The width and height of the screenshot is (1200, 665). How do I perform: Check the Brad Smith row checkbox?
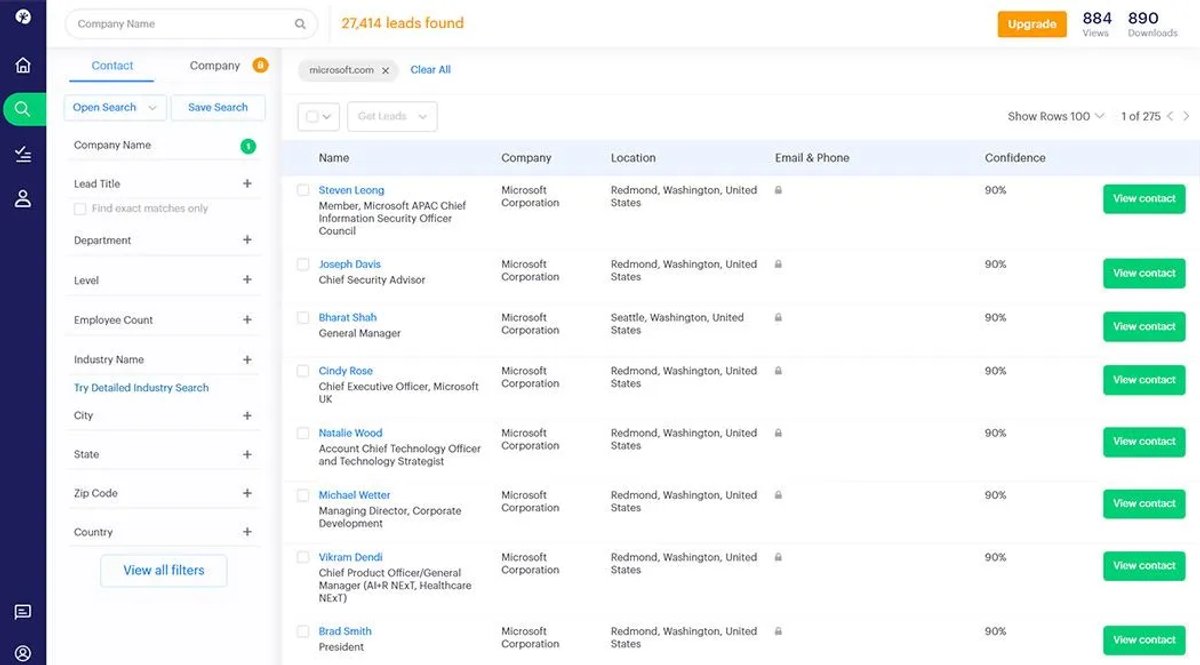click(303, 631)
